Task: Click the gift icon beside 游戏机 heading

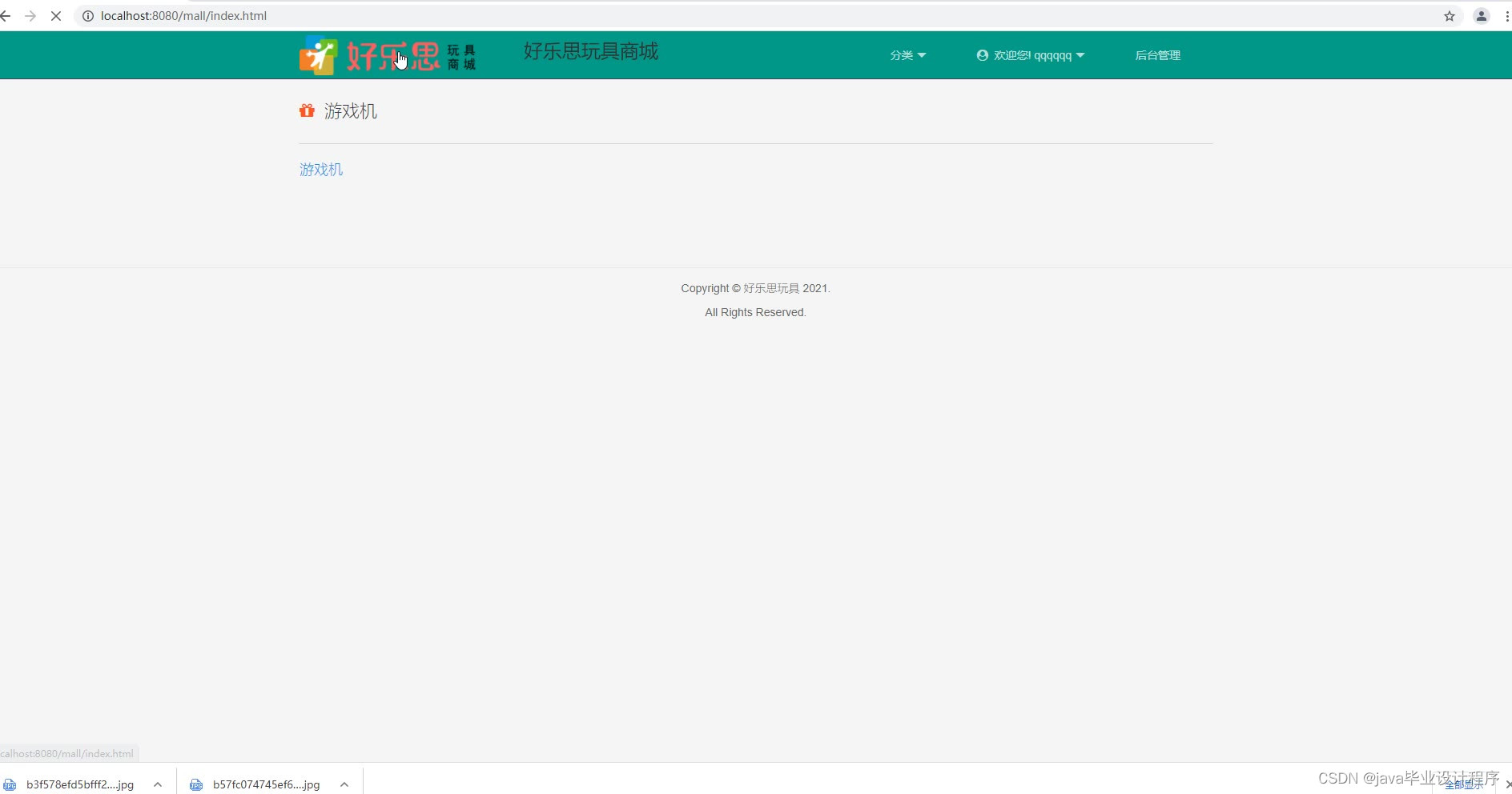Action: (x=308, y=110)
